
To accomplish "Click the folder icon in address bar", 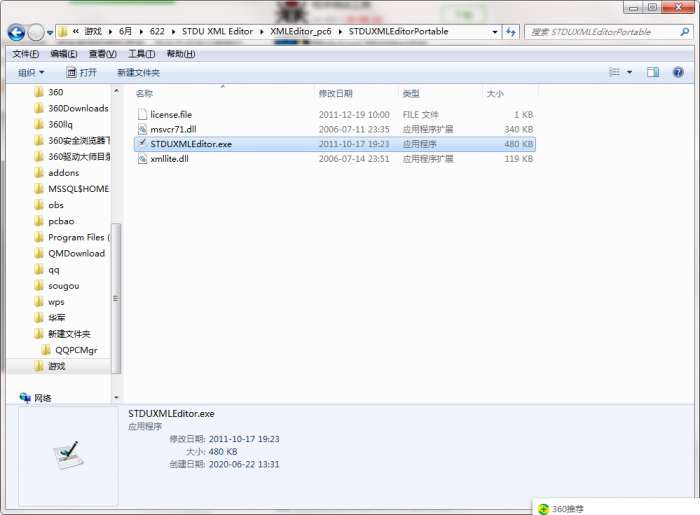I will [63, 32].
